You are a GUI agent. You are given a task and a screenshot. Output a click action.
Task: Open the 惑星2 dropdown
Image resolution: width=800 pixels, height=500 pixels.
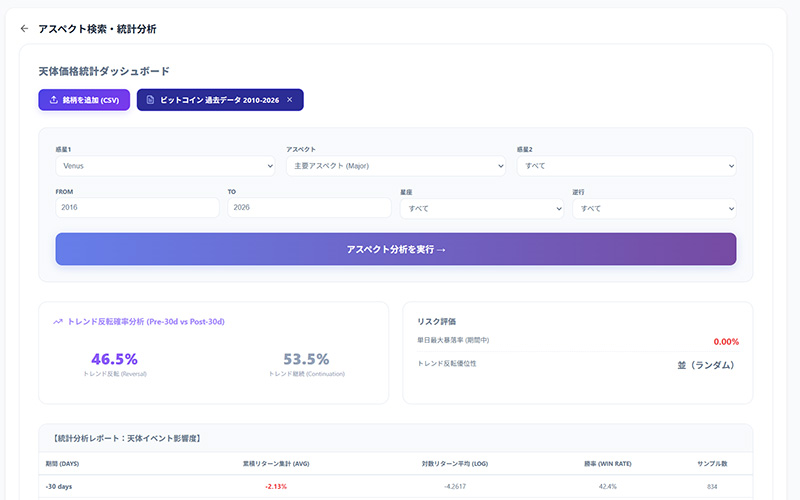(x=626, y=166)
